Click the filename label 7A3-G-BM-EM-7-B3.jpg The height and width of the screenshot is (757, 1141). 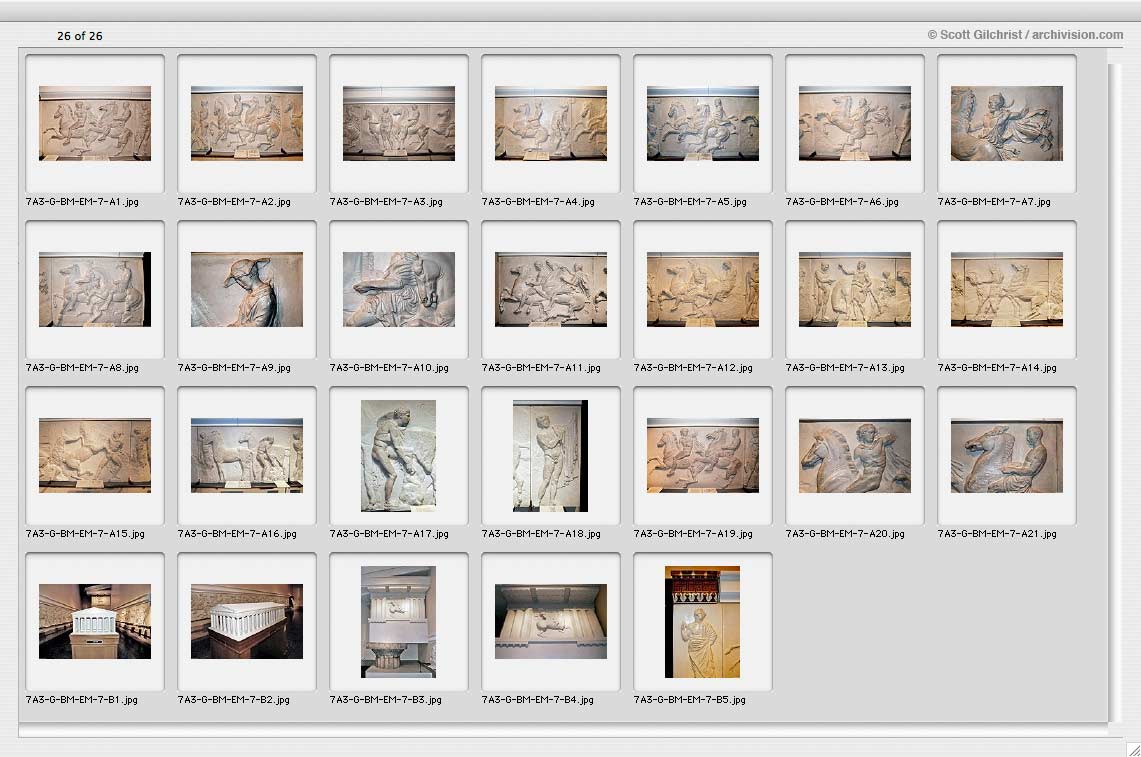pyautogui.click(x=386, y=699)
